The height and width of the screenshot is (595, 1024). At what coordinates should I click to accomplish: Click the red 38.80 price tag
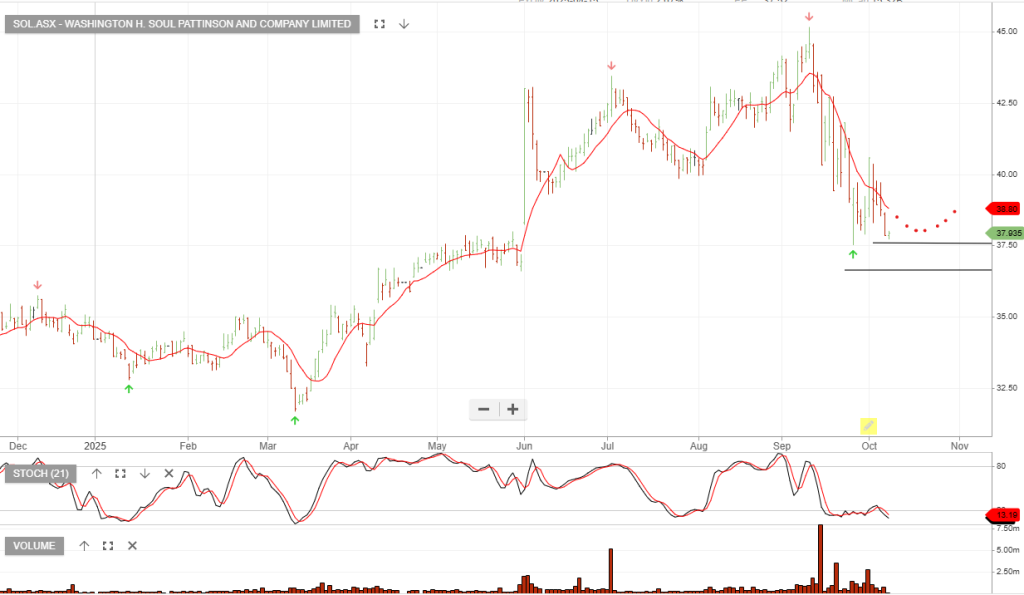pos(1004,209)
